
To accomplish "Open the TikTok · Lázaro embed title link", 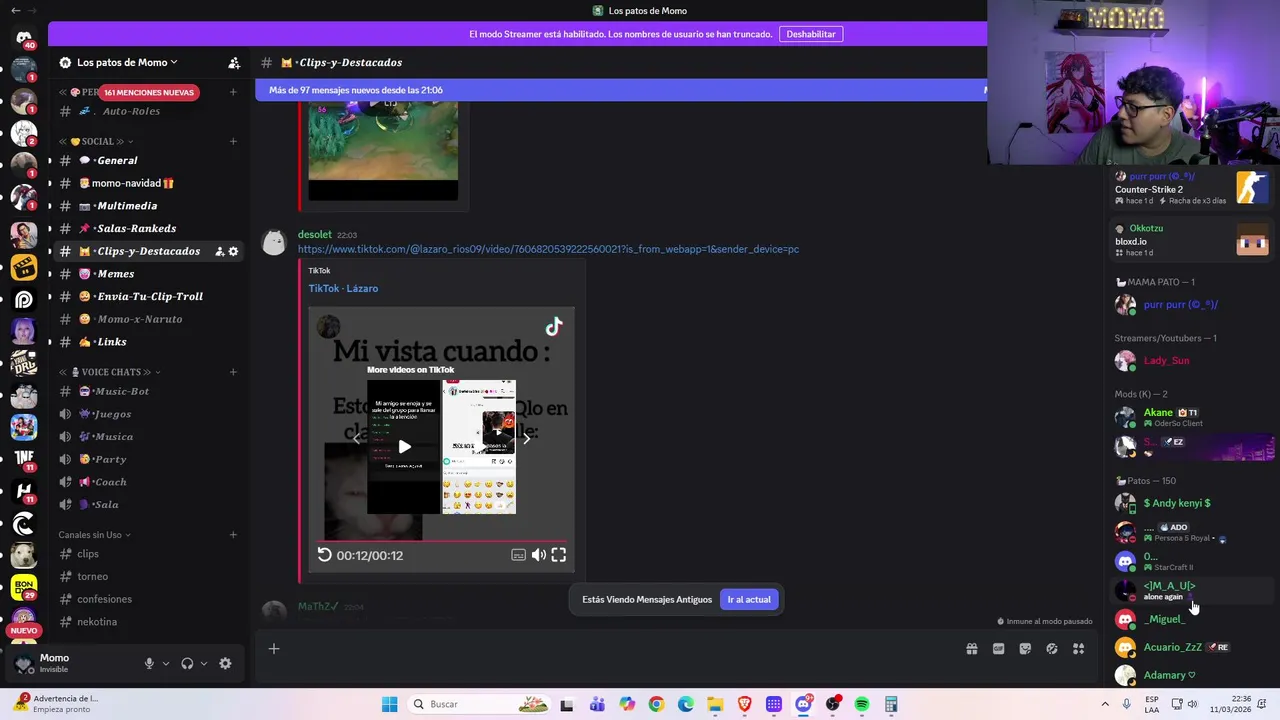I will (x=343, y=288).
